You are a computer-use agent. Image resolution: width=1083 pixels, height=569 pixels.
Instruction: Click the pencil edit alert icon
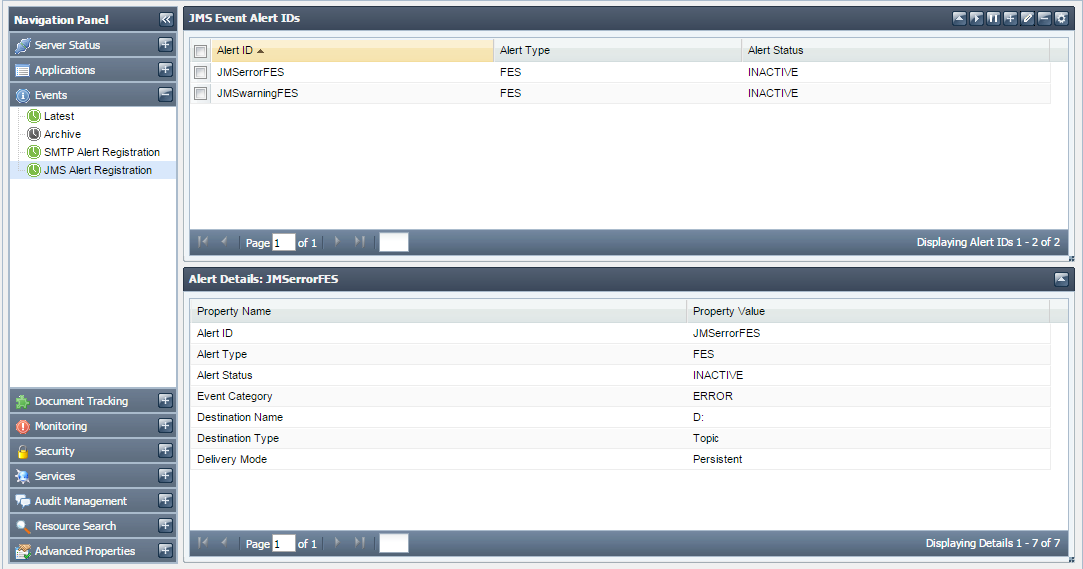click(x=1027, y=18)
